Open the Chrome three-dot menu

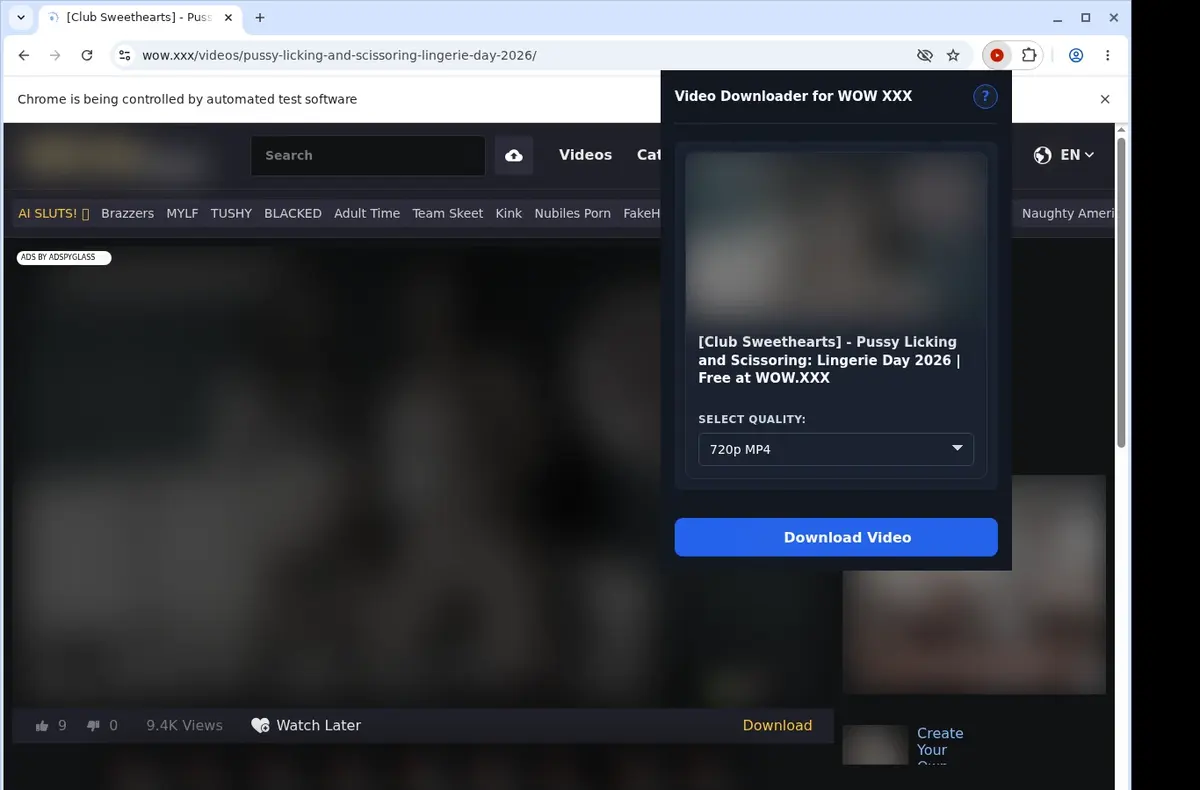[1107, 55]
